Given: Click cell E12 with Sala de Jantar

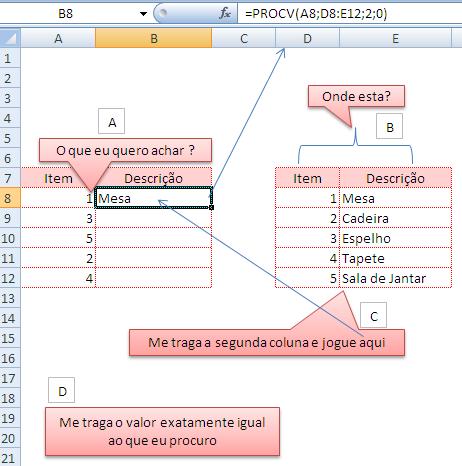Looking at the screenshot, I should (395, 278).
